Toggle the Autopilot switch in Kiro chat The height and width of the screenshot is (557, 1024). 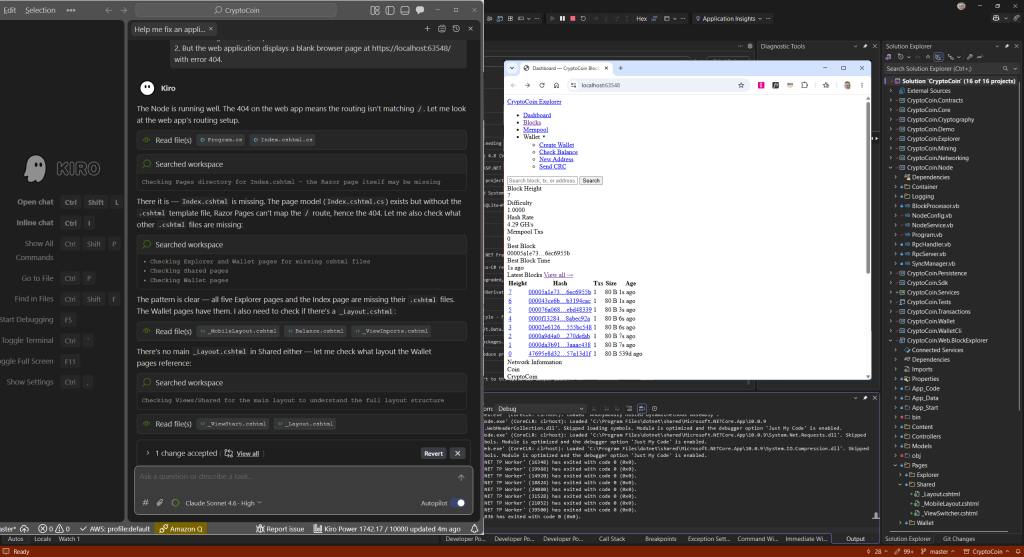click(x=460, y=503)
